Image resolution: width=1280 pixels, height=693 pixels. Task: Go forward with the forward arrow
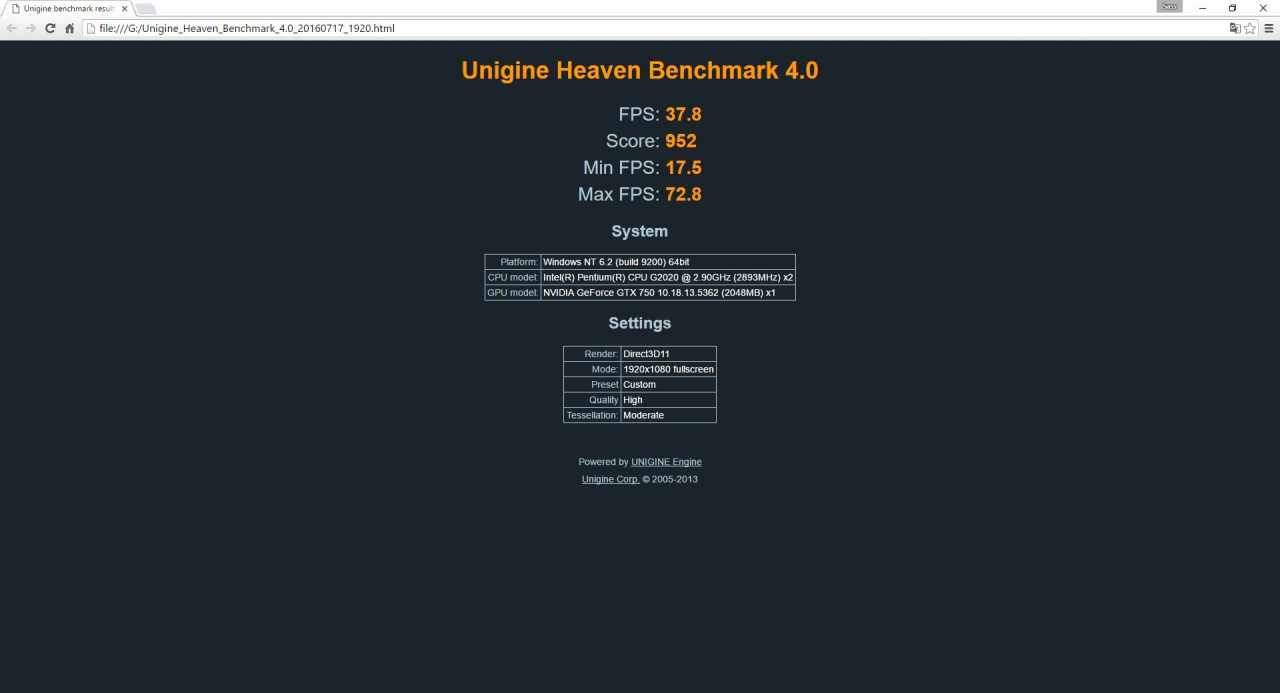click(31, 28)
